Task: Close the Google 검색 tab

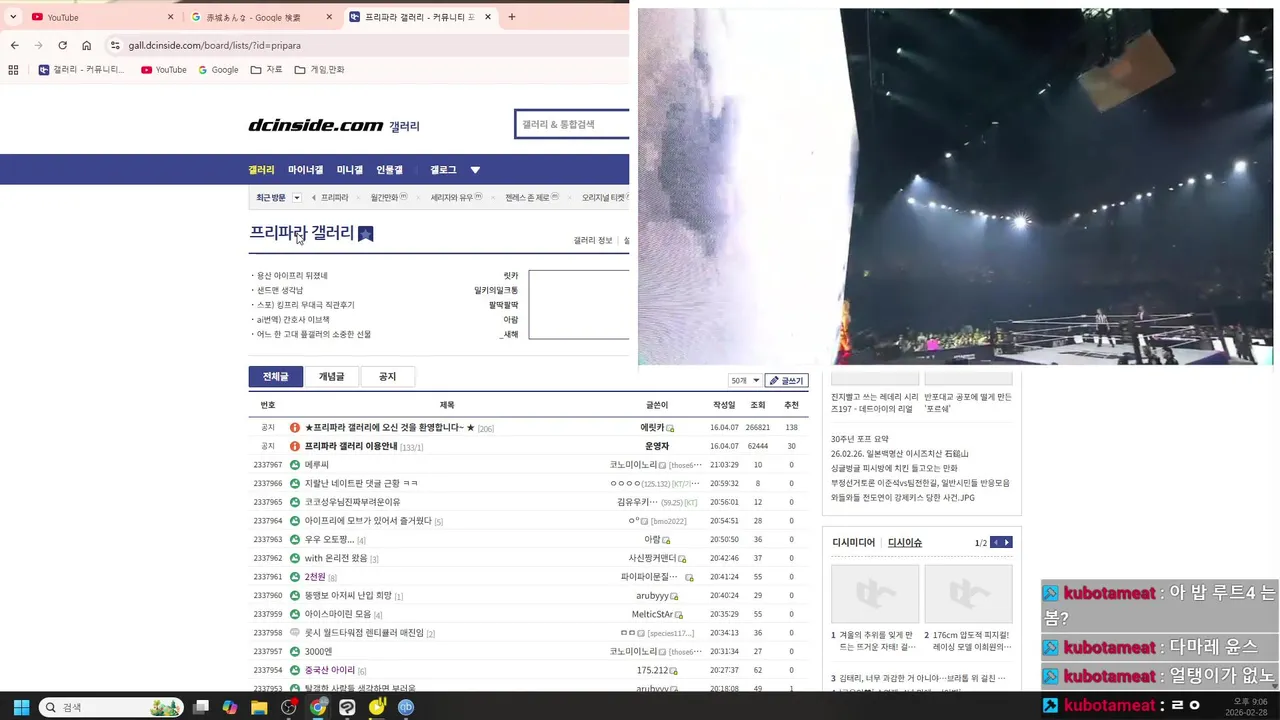Action: pyautogui.click(x=329, y=17)
